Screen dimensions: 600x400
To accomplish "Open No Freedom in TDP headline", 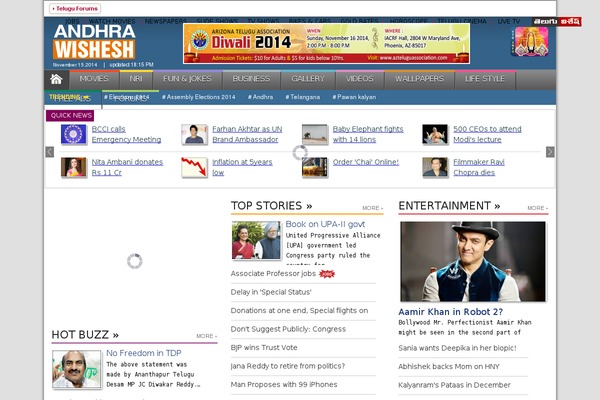I will coord(143,353).
